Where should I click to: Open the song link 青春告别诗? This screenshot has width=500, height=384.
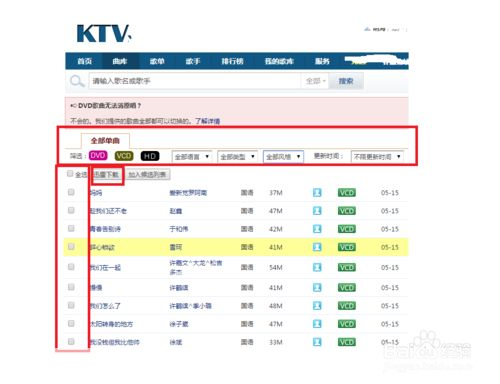[x=105, y=229]
